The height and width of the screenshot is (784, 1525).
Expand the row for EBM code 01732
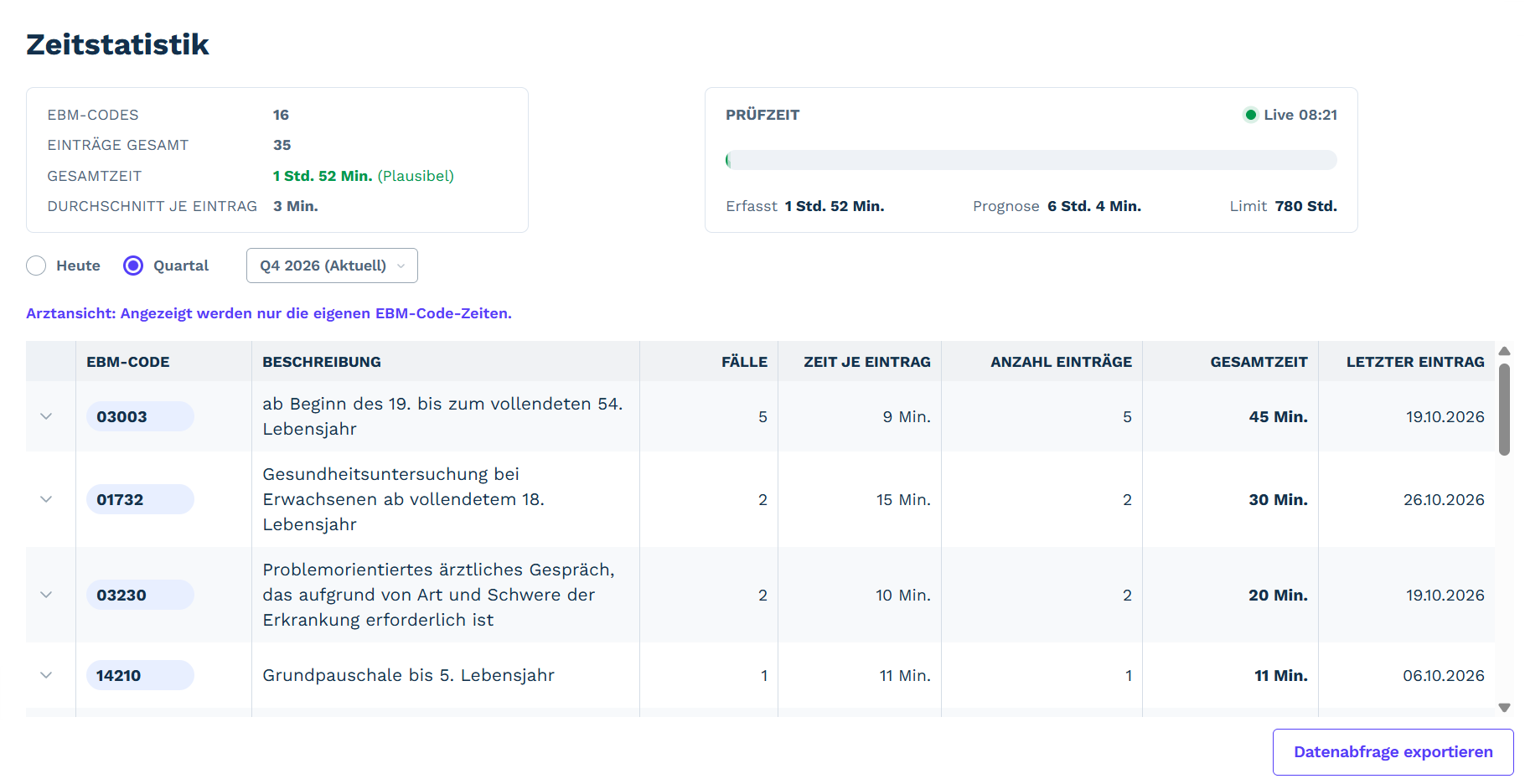[x=46, y=499]
